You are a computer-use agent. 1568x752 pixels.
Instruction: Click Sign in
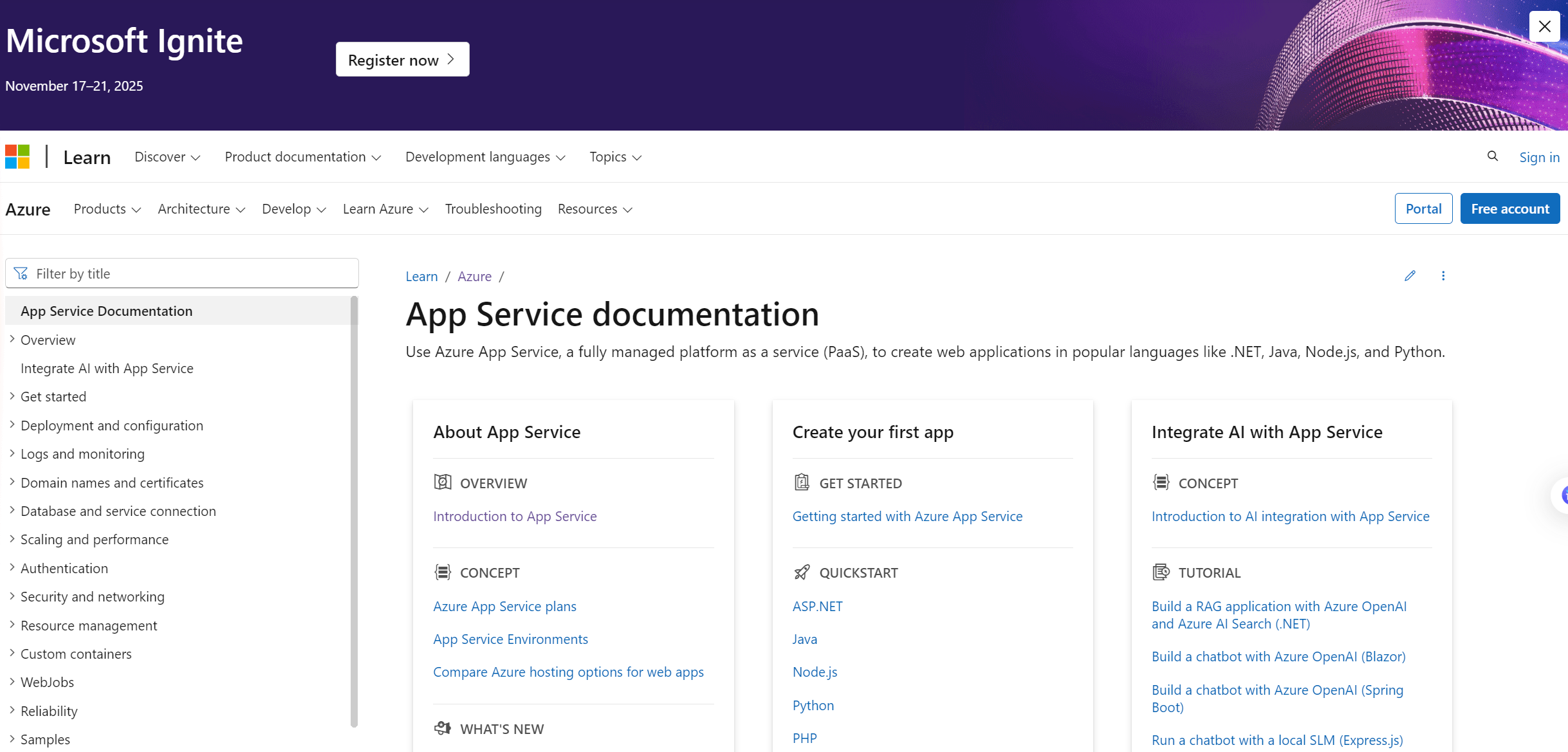pyautogui.click(x=1539, y=157)
